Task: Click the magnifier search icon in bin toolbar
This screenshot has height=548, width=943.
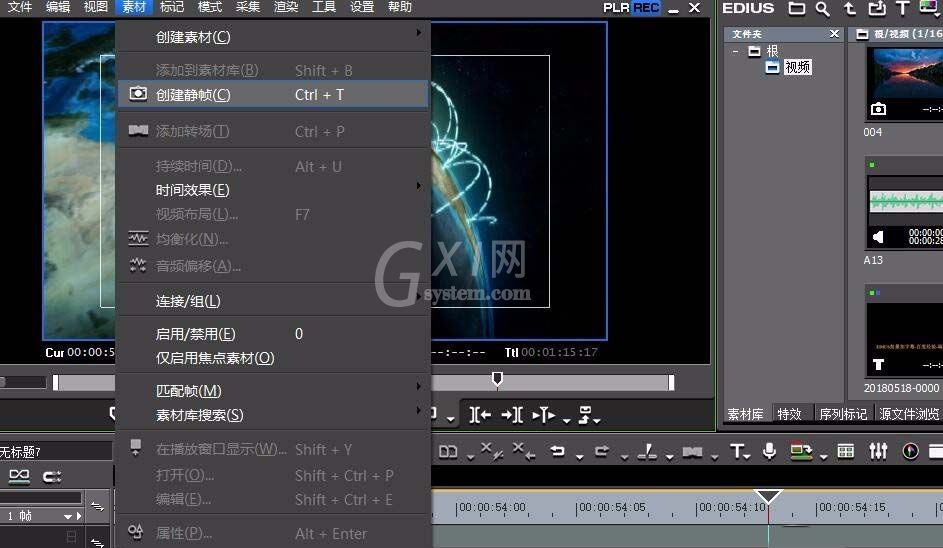Action: [822, 8]
